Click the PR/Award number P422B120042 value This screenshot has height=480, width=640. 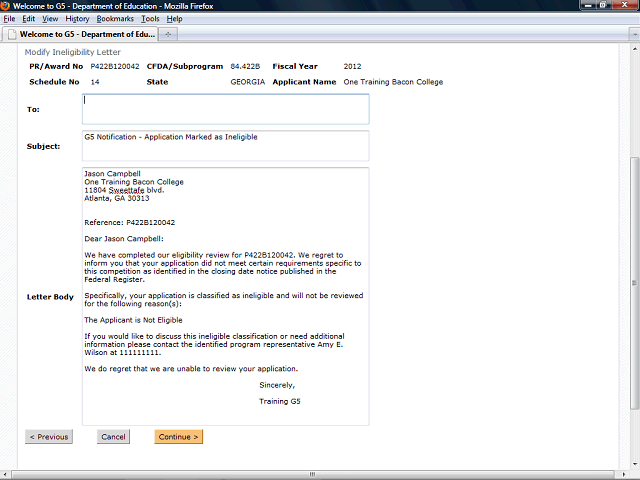pos(115,67)
